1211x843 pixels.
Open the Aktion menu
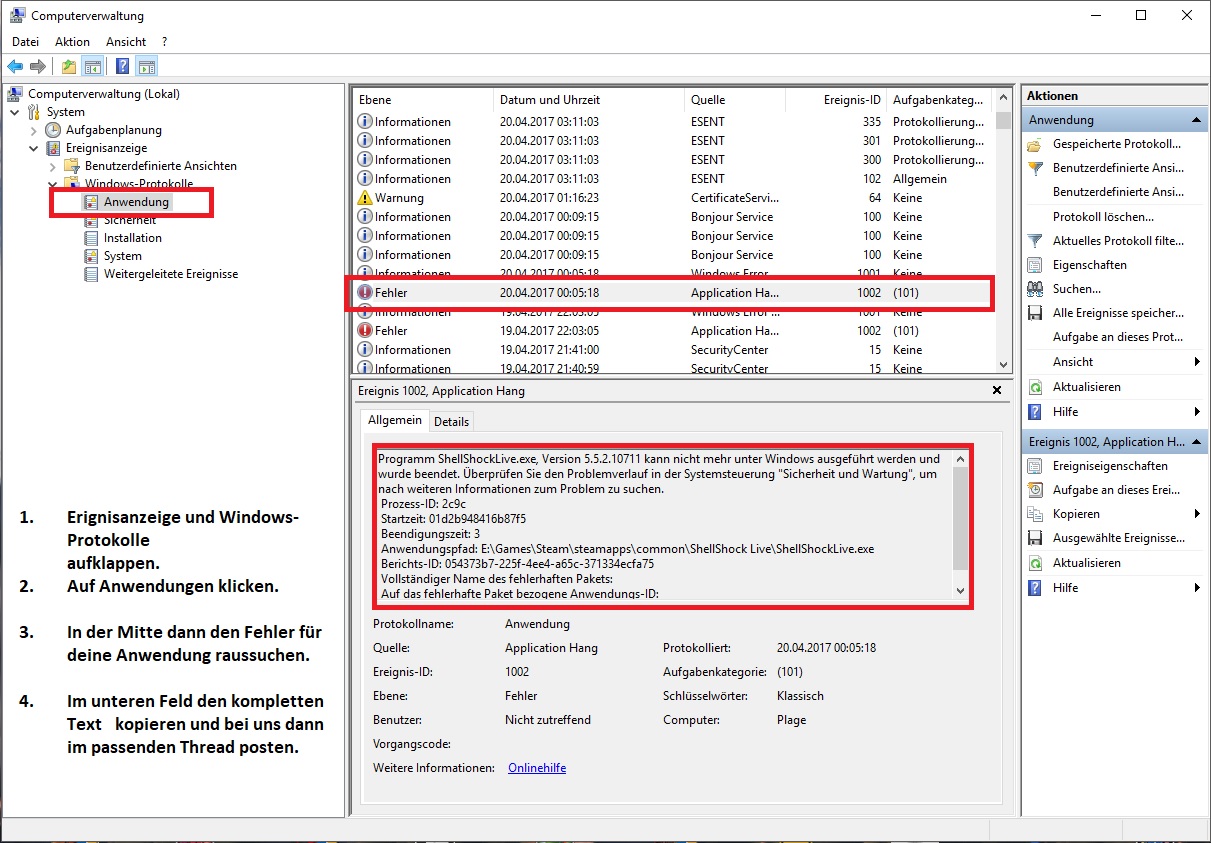[x=72, y=42]
